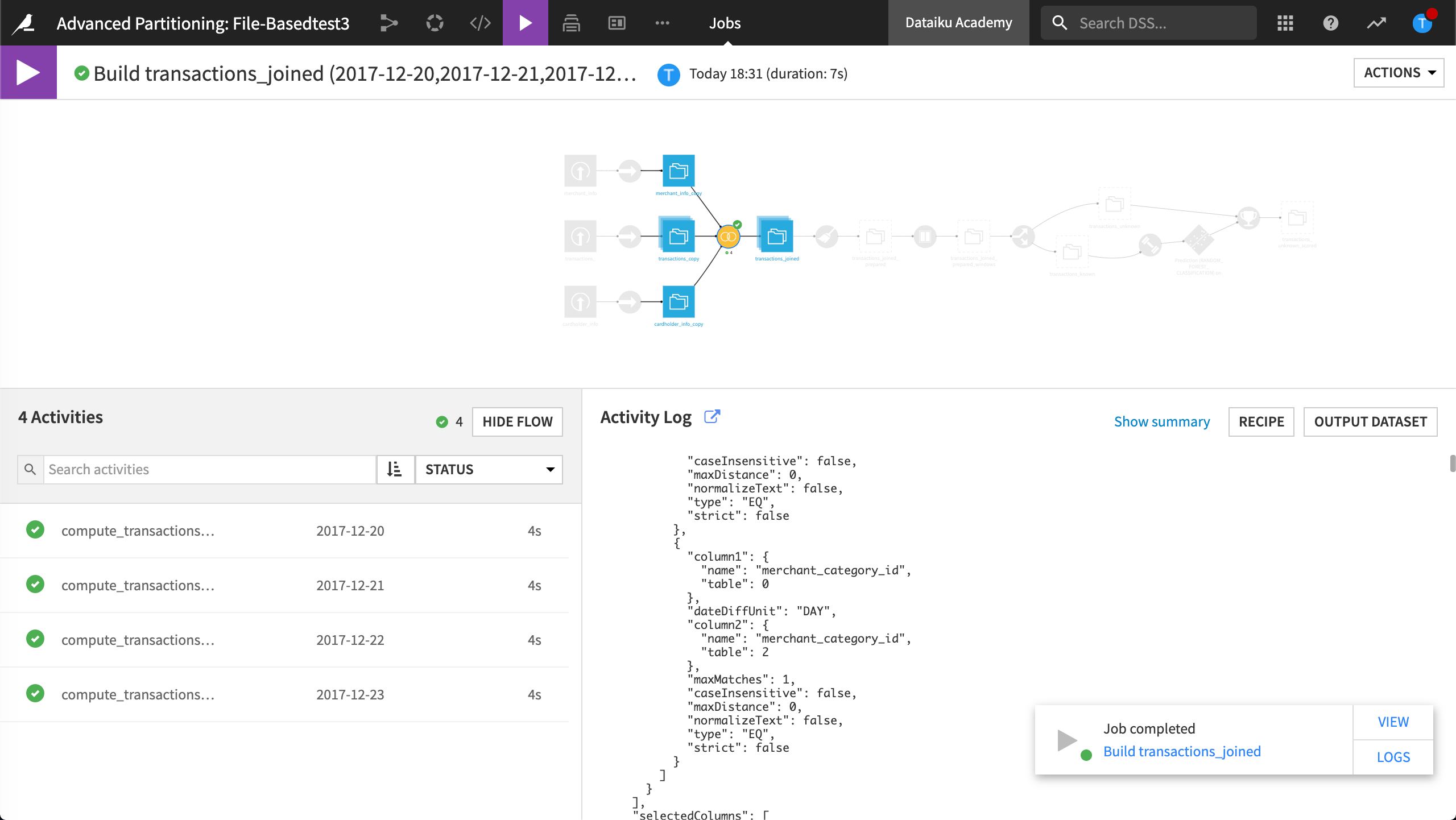The image size is (1456, 820).
Task: Click the help question mark icon
Action: click(x=1330, y=23)
